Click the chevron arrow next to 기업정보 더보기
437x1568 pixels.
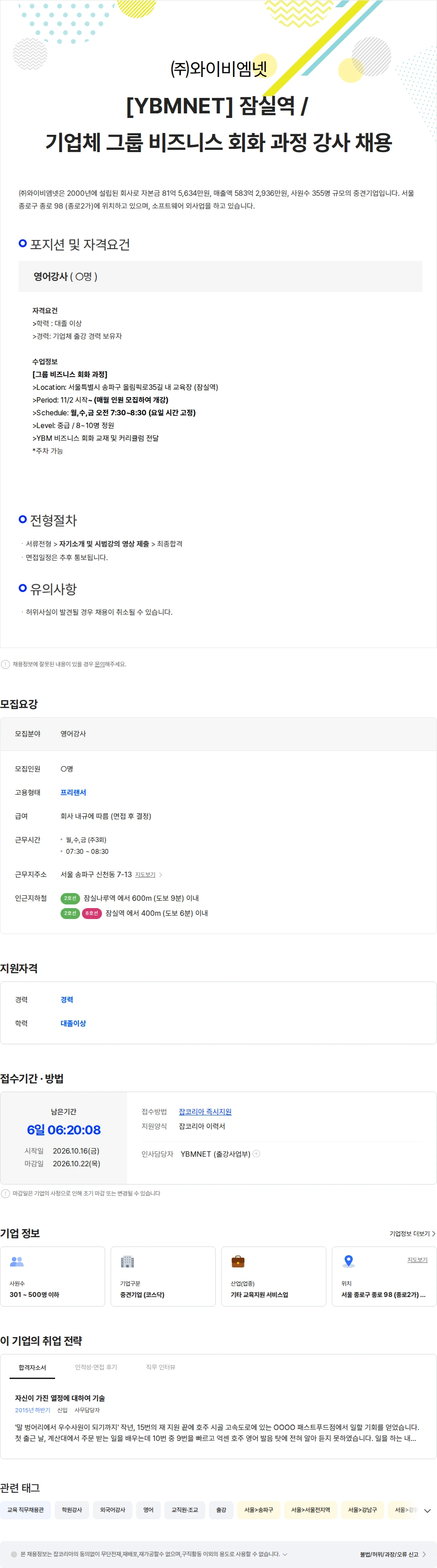[x=433, y=1234]
